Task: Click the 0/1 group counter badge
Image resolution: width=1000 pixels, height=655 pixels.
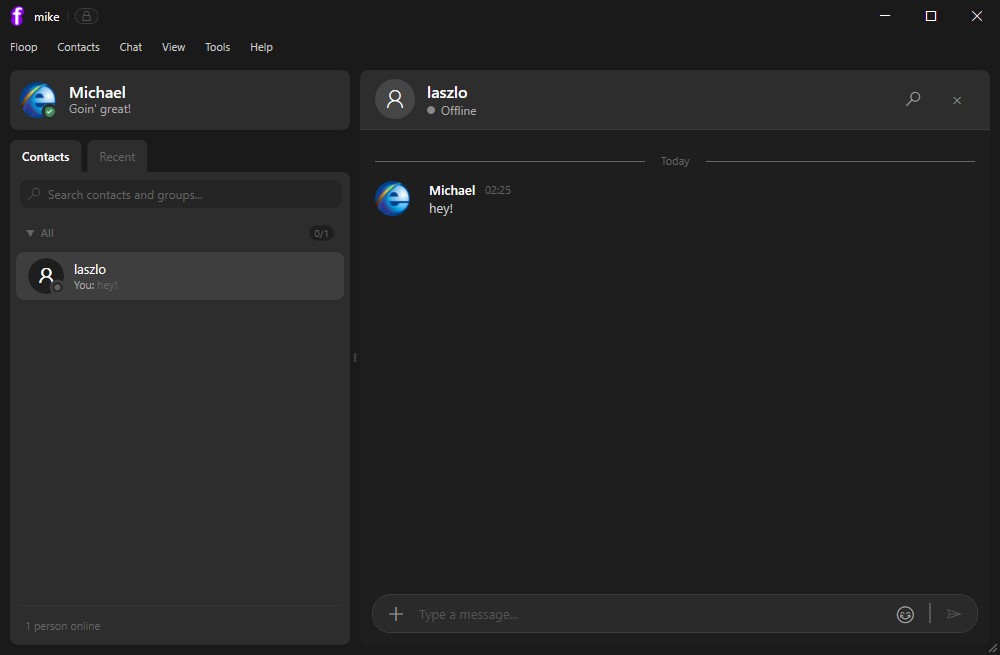Action: click(321, 233)
